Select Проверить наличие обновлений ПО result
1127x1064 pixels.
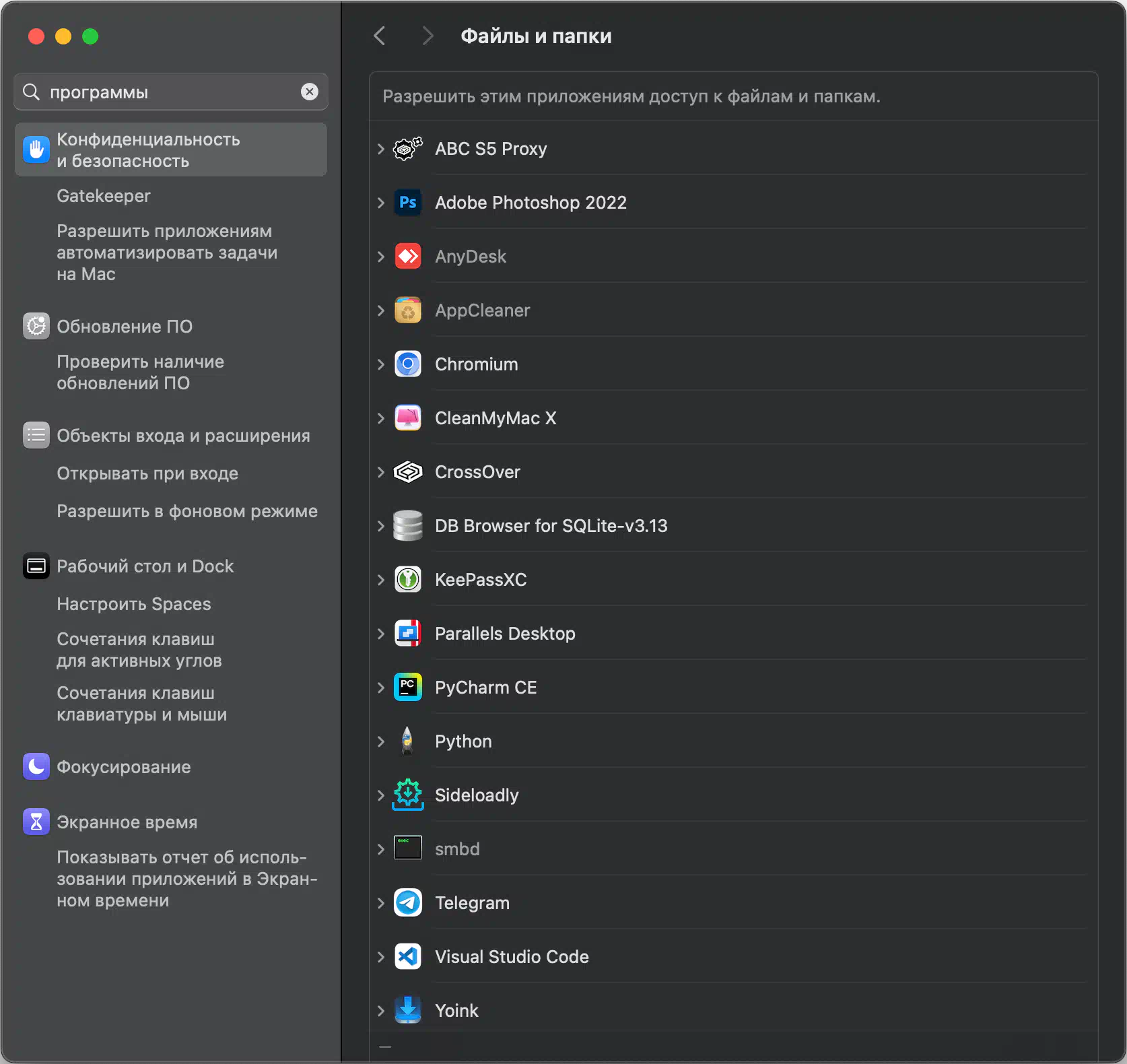140,372
